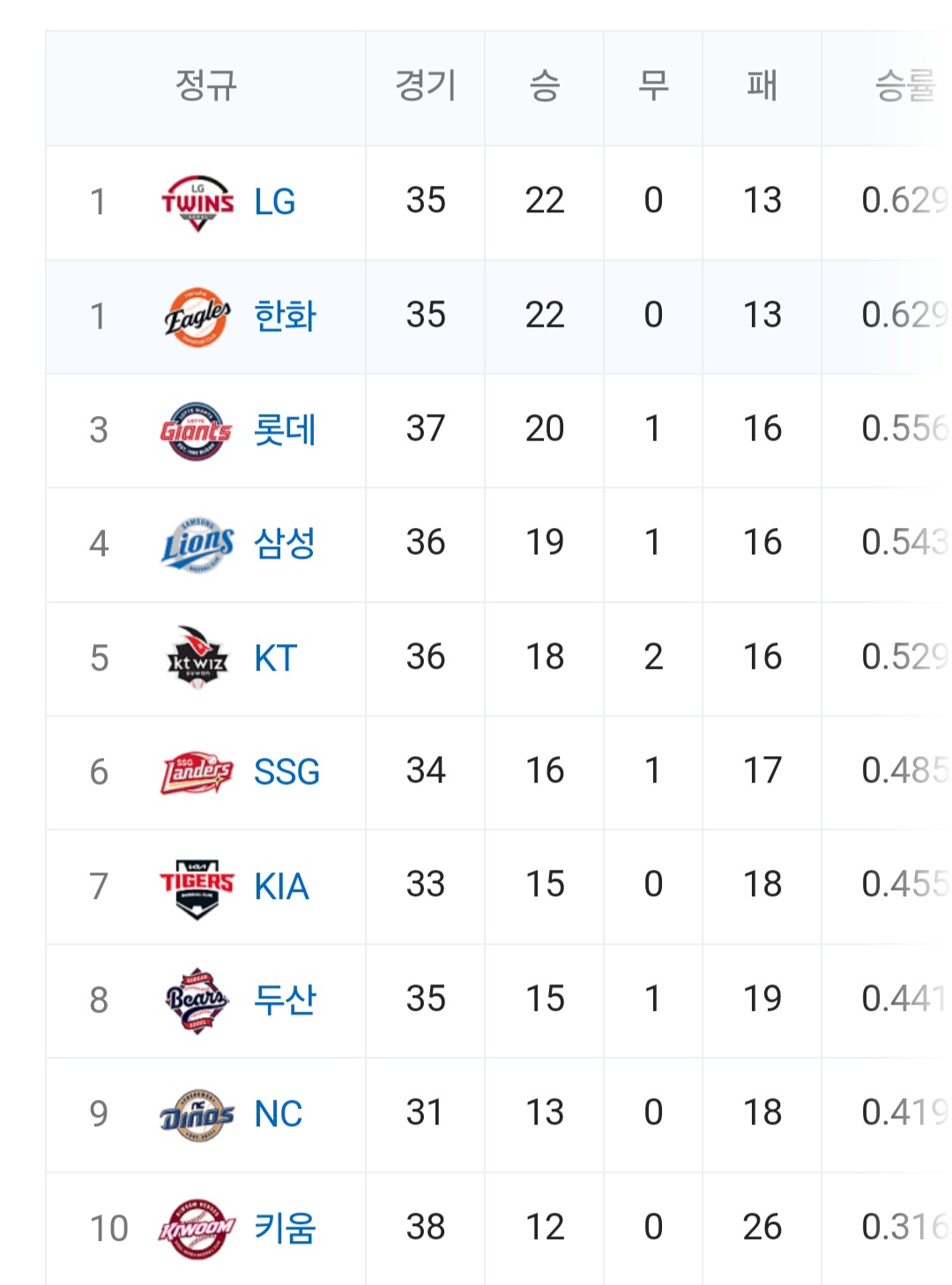Click the NC Dinos team logo
952x1285 pixels.
click(x=197, y=1115)
